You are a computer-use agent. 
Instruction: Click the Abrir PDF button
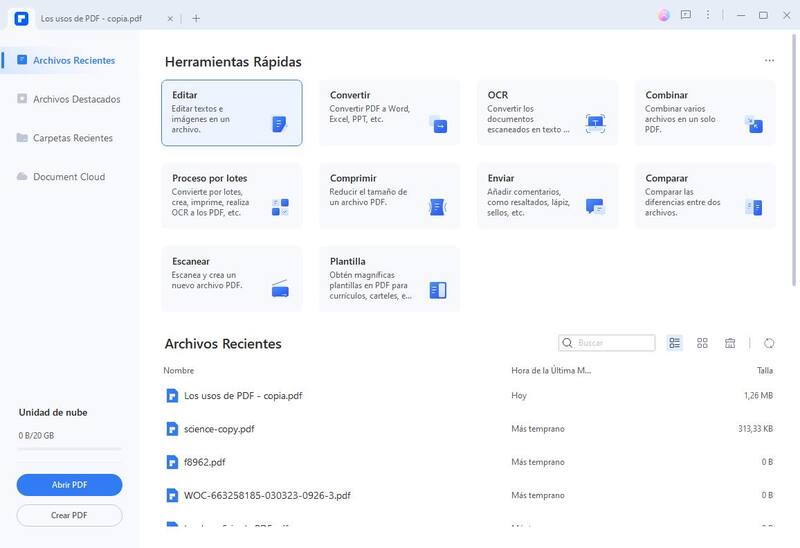[x=69, y=485]
